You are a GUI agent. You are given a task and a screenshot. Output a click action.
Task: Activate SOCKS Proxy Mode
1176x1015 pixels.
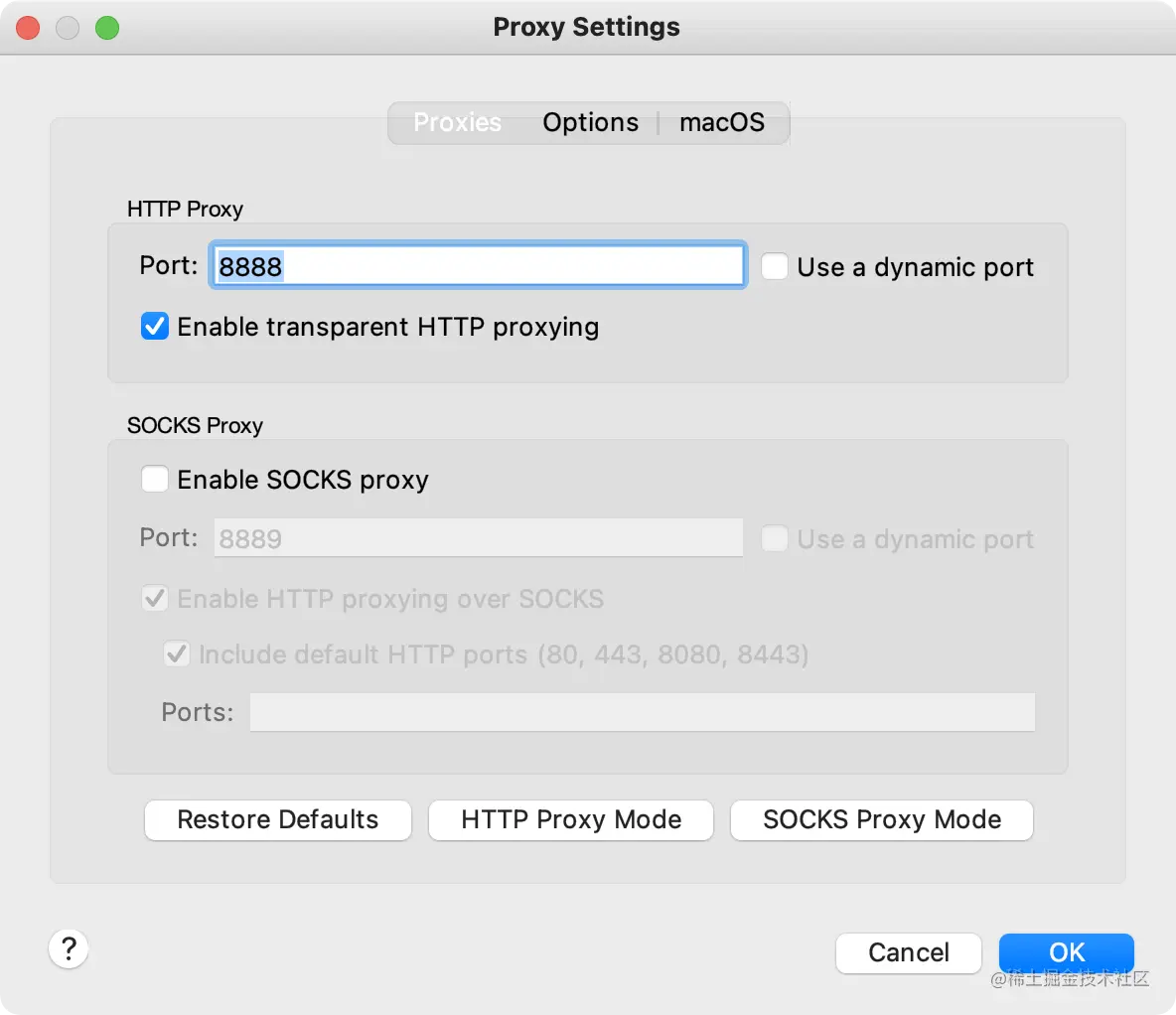(881, 819)
